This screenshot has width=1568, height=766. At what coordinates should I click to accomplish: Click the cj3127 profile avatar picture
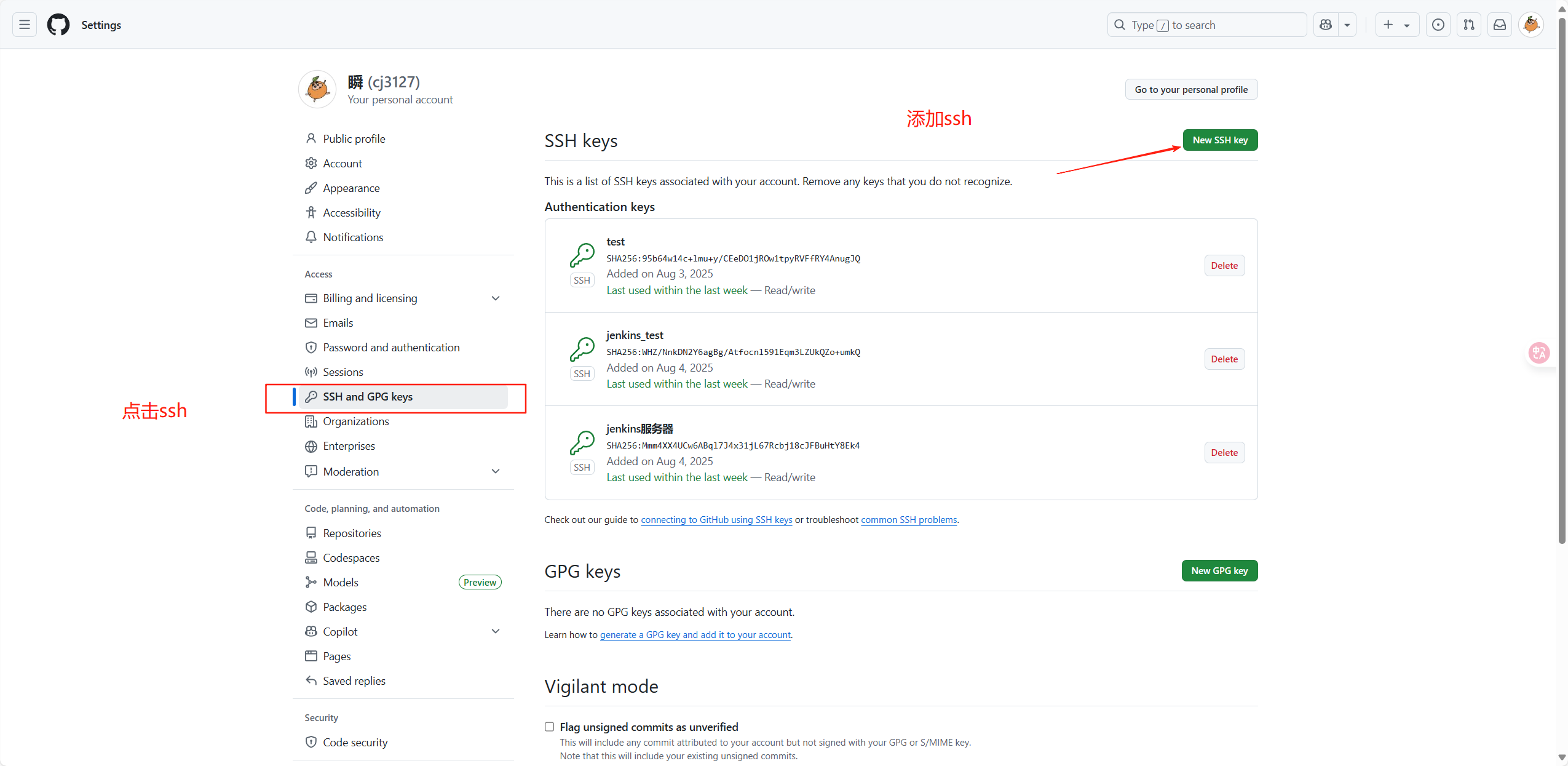coord(317,89)
